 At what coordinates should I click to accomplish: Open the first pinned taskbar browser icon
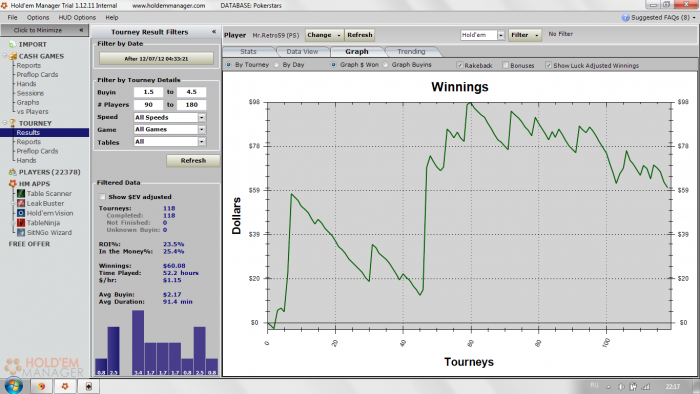click(42, 386)
